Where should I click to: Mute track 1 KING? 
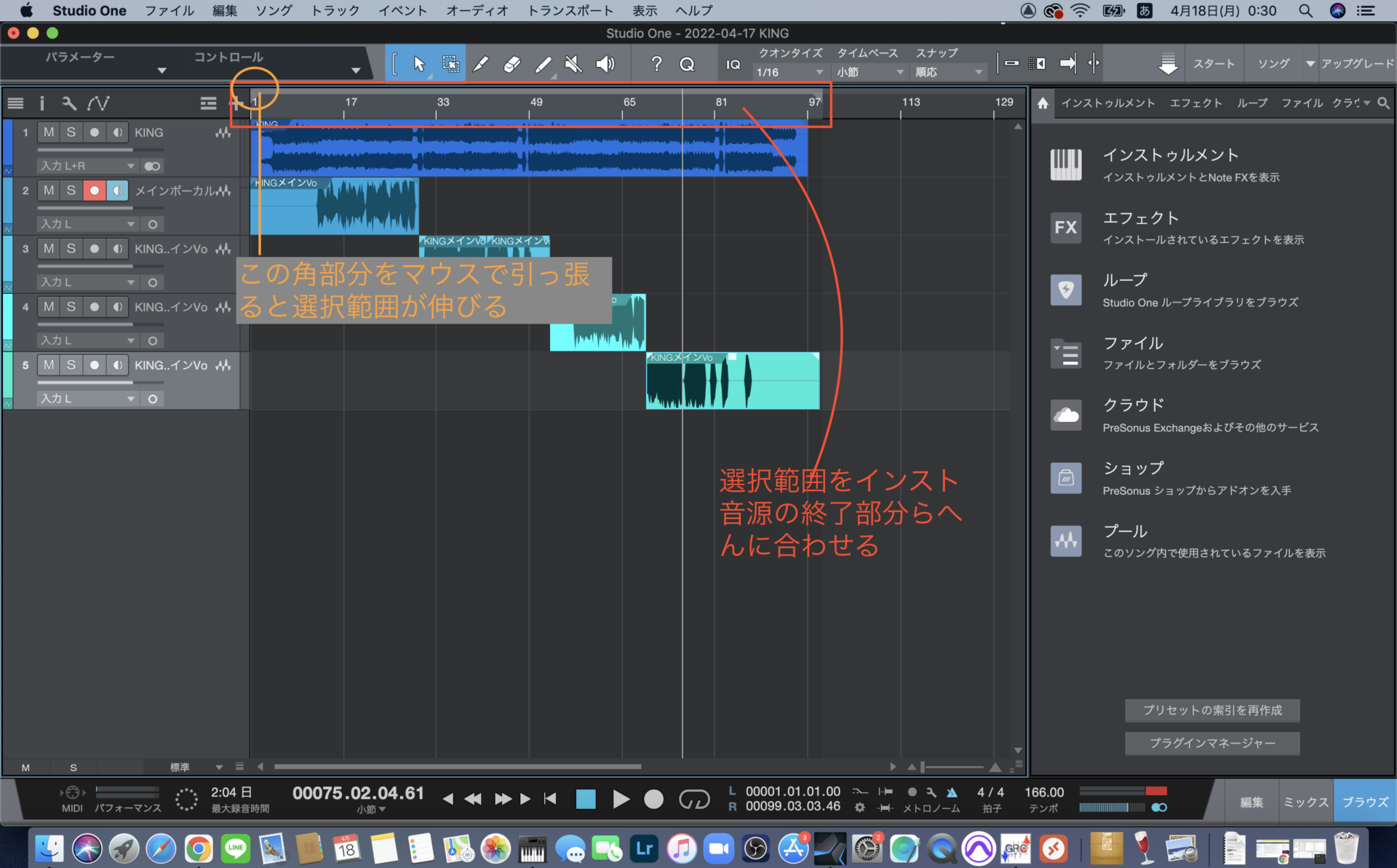tap(49, 132)
